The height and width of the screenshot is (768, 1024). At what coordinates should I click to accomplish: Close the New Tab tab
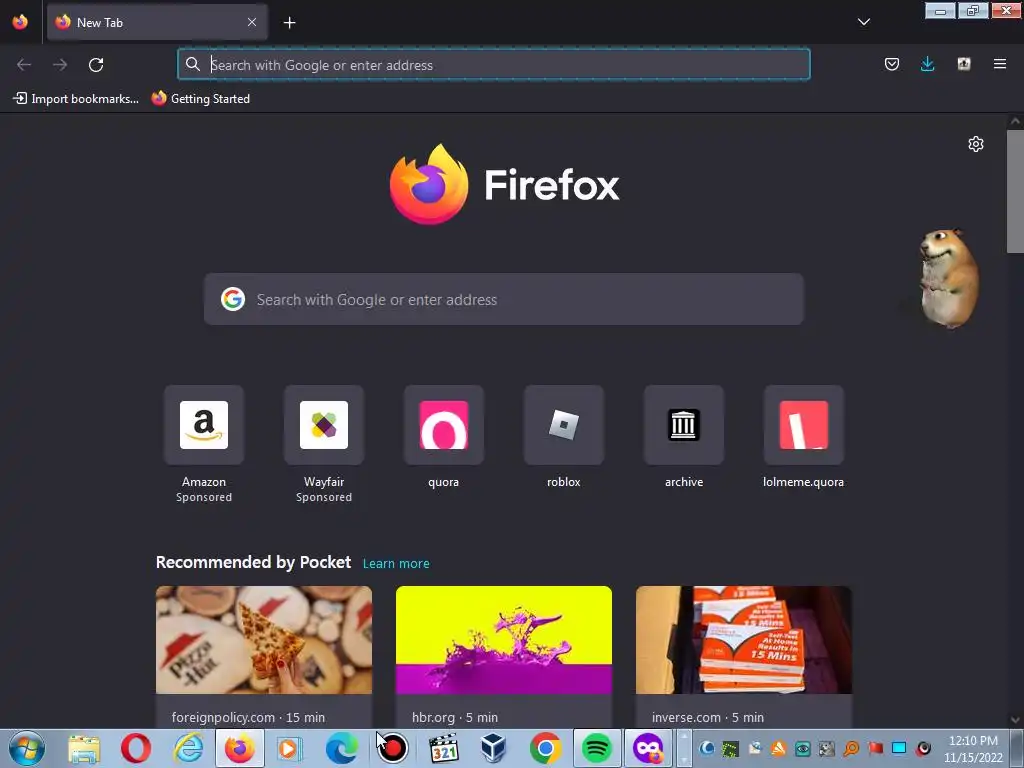[251, 22]
